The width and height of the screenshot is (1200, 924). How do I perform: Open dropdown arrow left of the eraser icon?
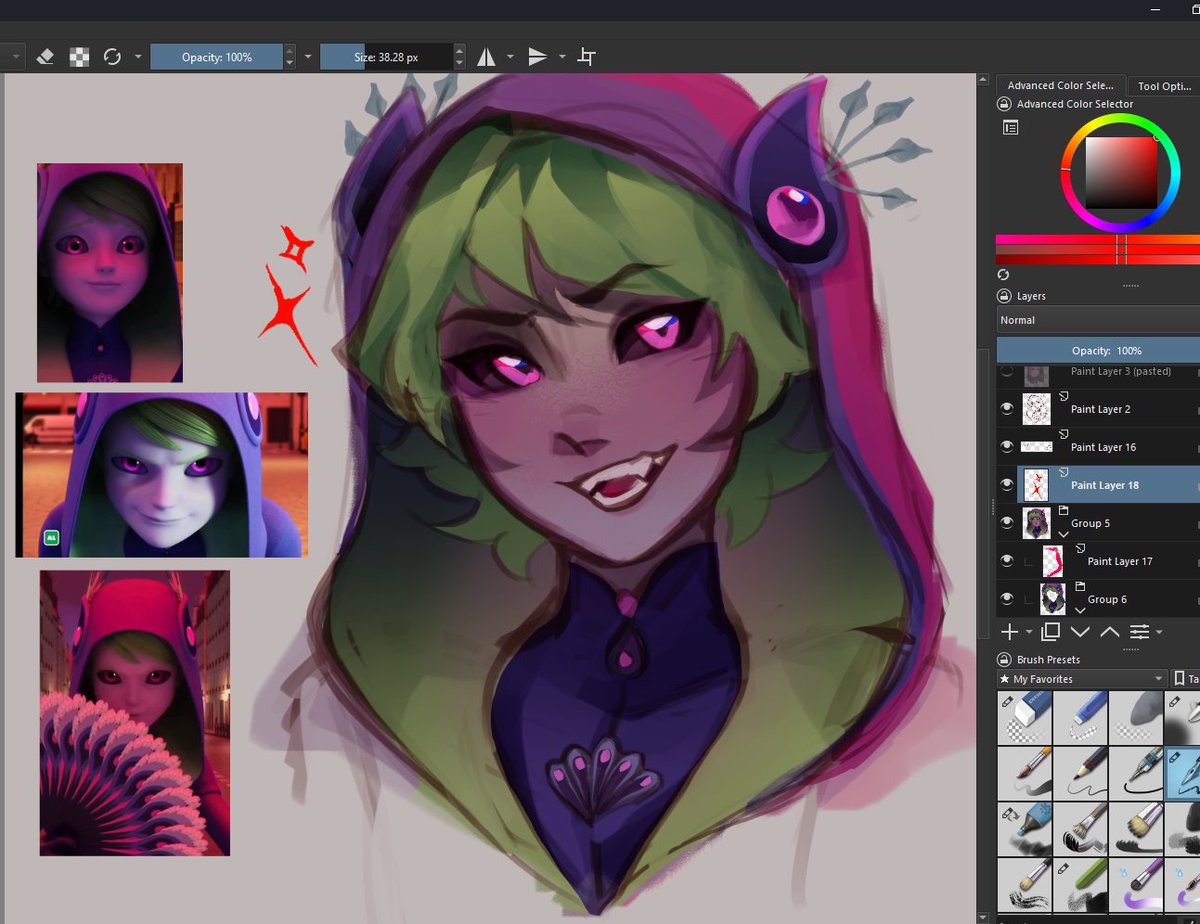pos(17,57)
